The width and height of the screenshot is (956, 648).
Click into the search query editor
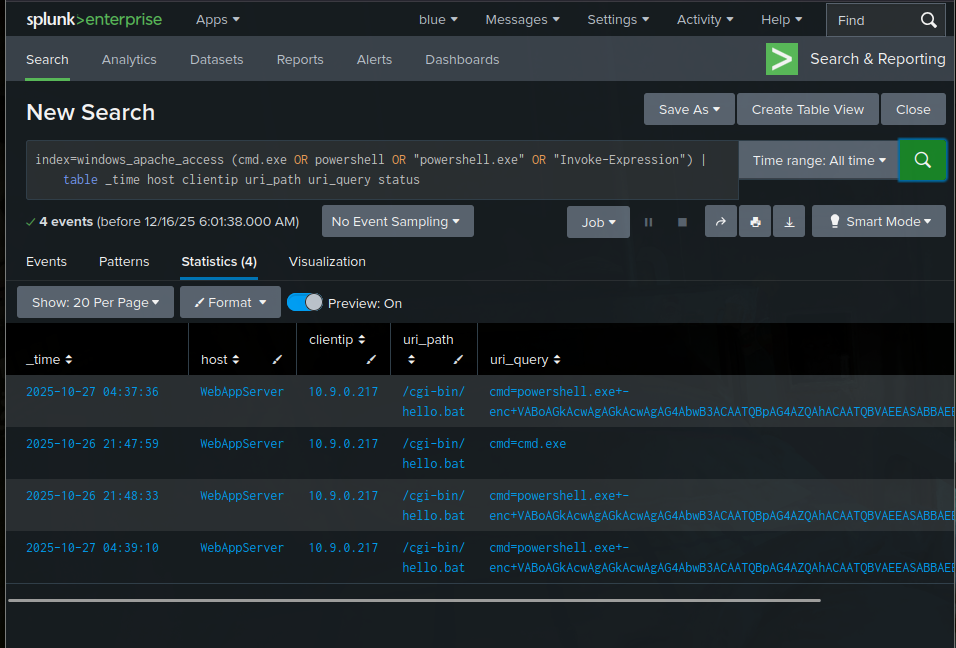[x=382, y=169]
